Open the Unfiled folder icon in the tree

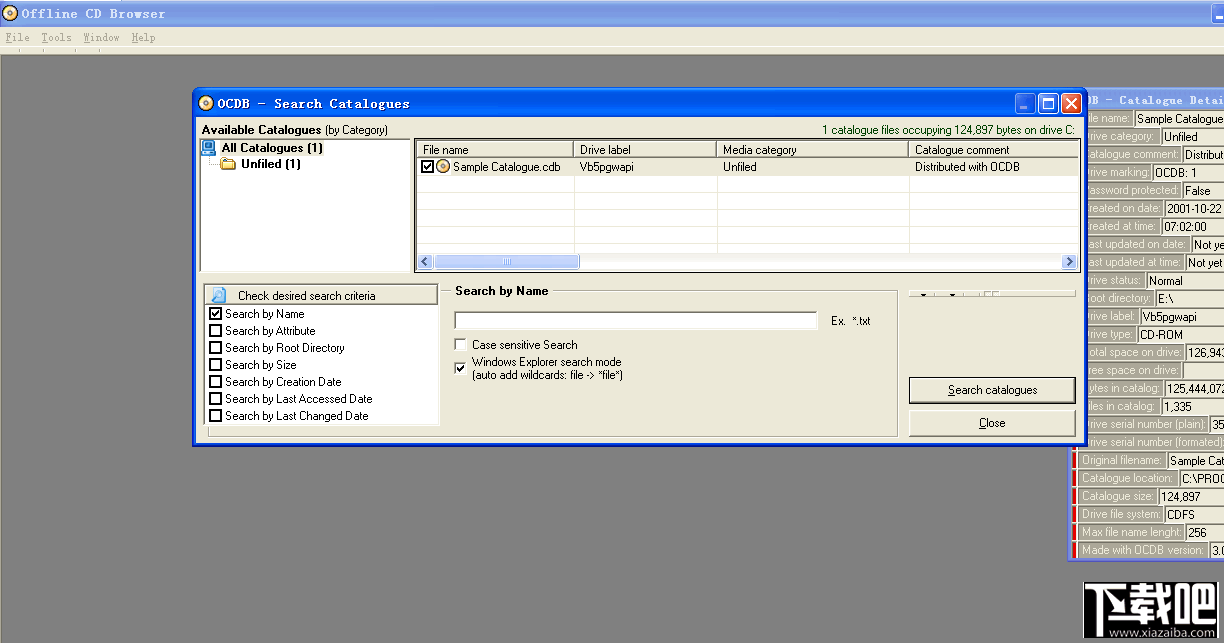coord(228,164)
